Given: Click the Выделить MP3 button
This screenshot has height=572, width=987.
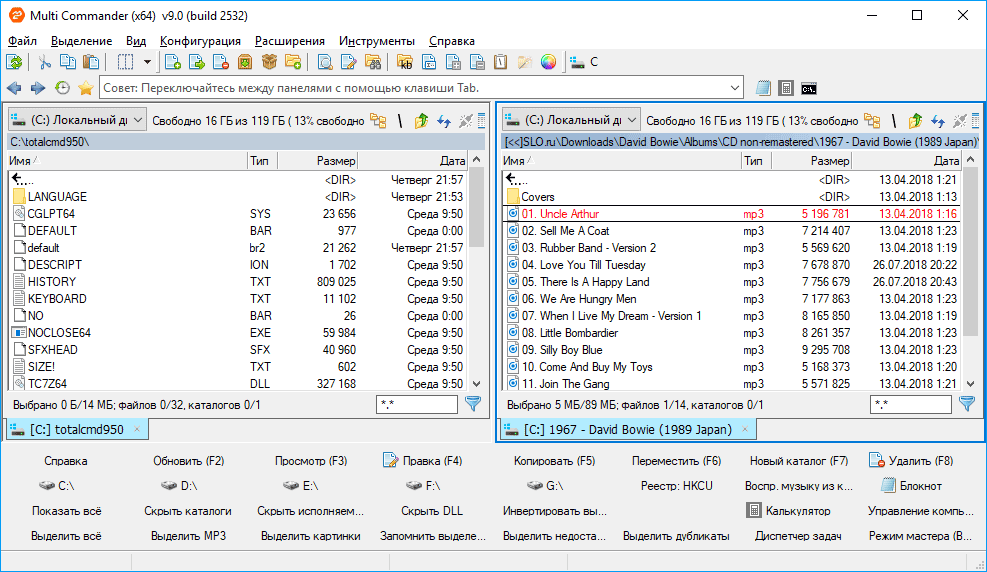Looking at the screenshot, I should [x=188, y=536].
